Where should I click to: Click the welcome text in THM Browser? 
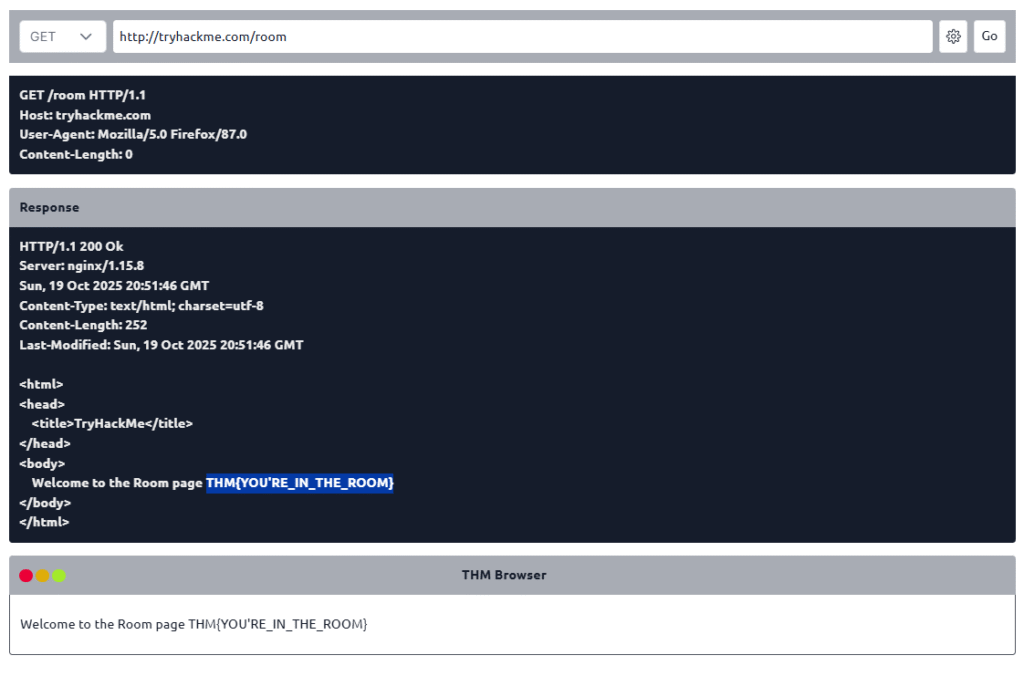click(194, 624)
